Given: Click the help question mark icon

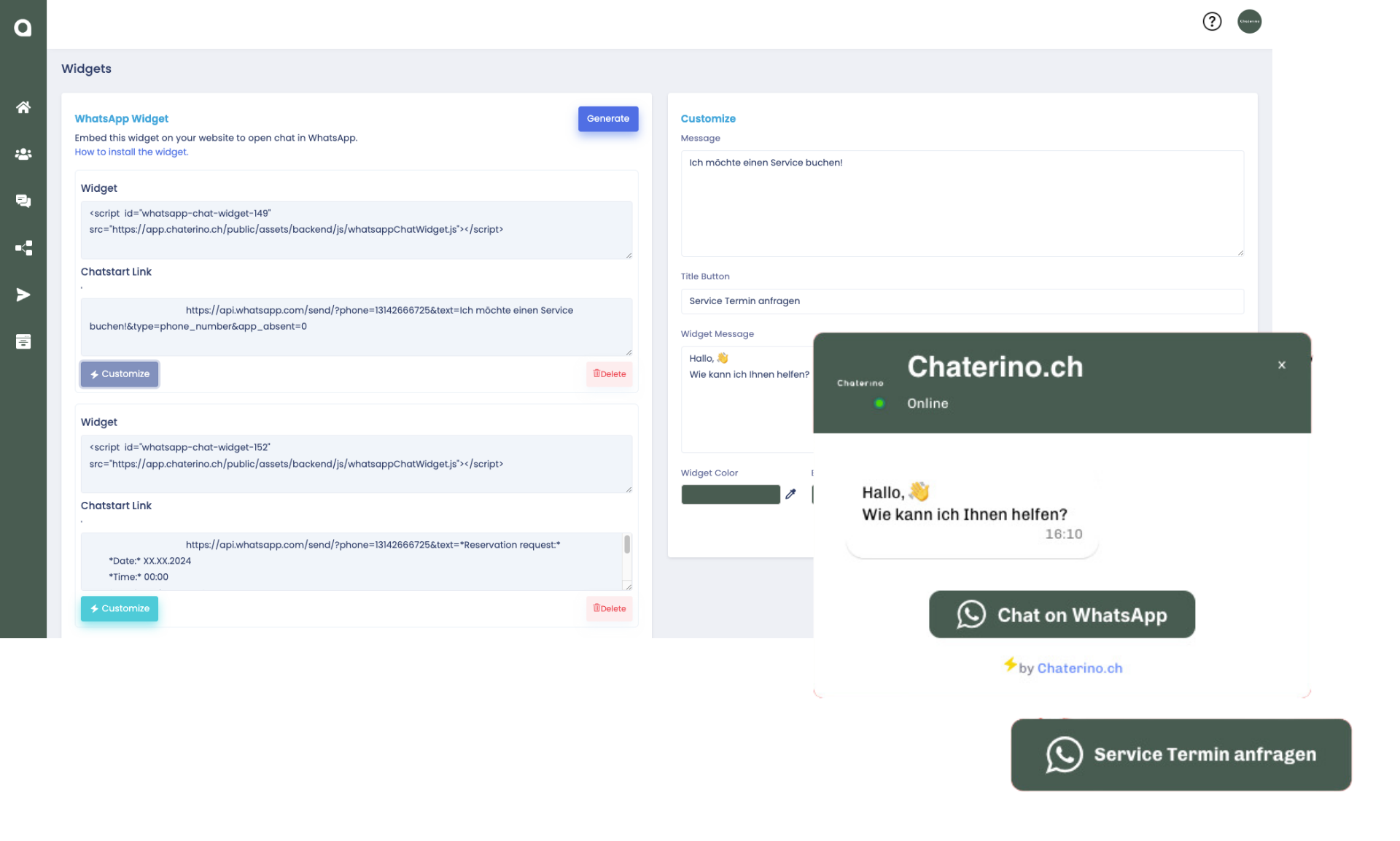Looking at the screenshot, I should click(x=1212, y=22).
